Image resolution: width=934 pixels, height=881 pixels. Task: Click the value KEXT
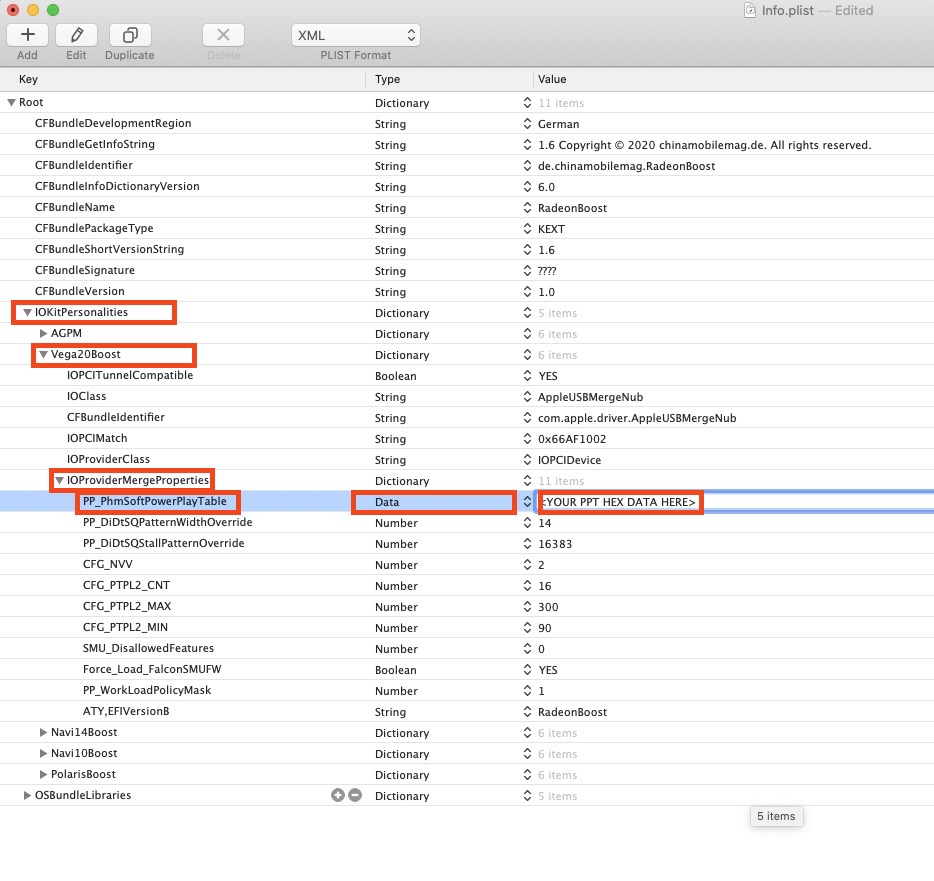551,229
